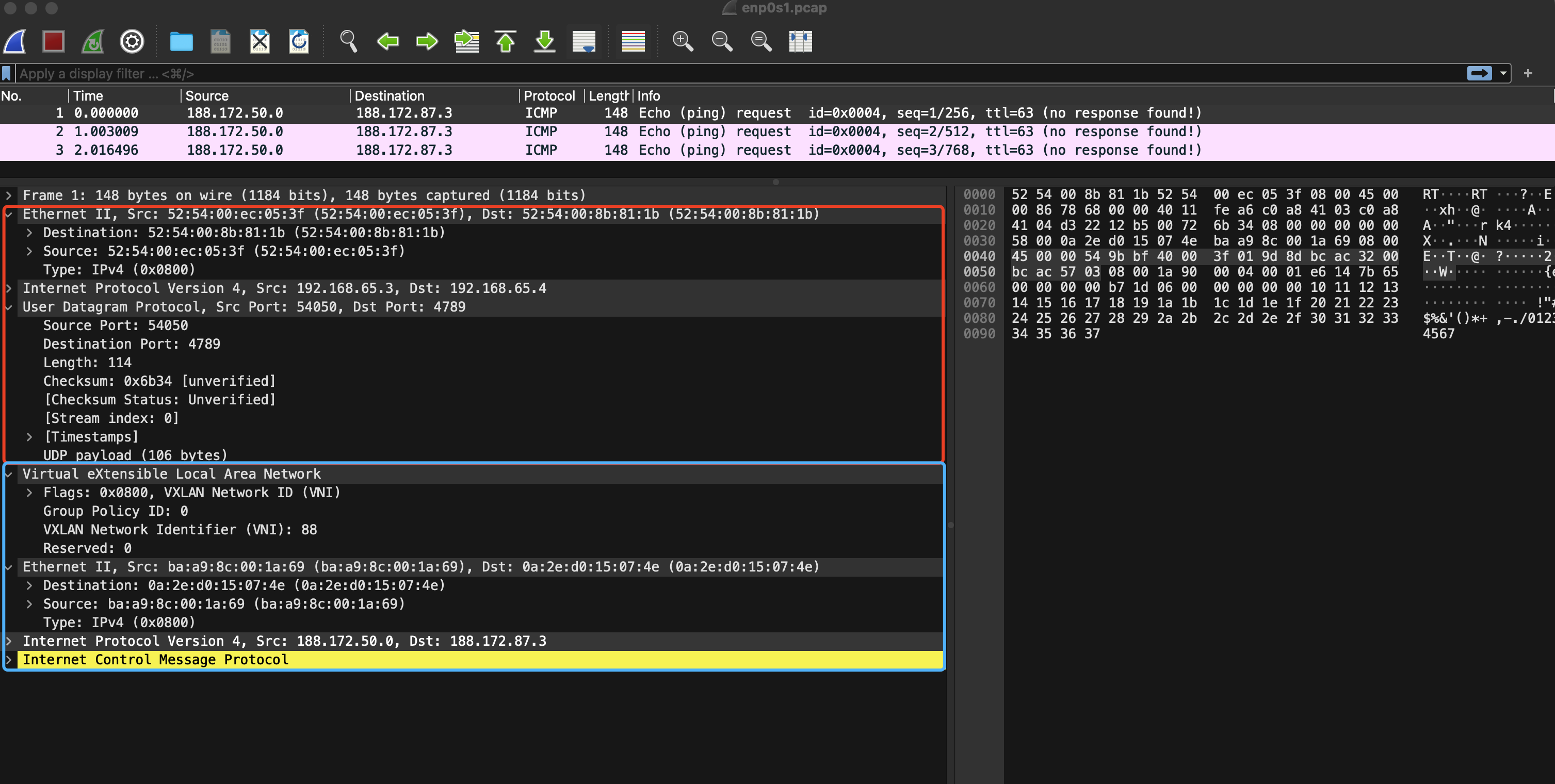Open the filter history dropdown
Viewport: 1555px width, 784px height.
[1502, 73]
